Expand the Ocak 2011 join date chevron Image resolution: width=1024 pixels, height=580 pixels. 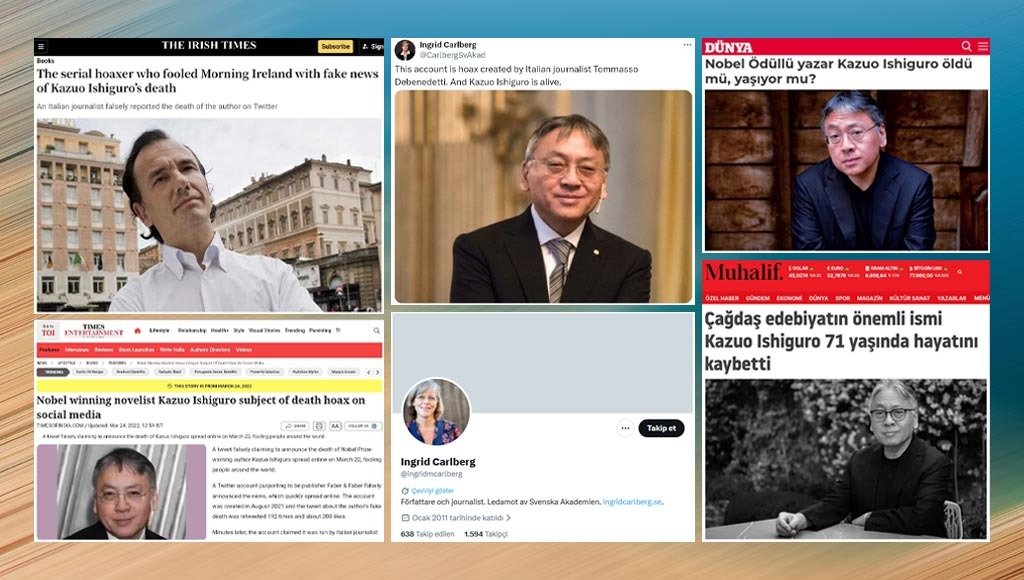click(x=509, y=518)
